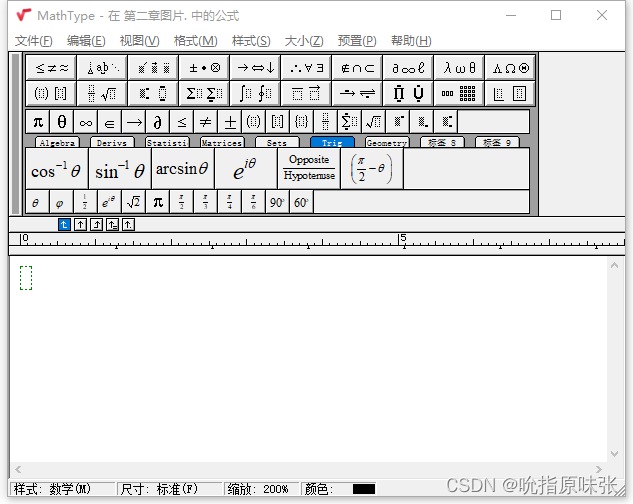Switch to the Sets tab
633x504 pixels.
click(277, 143)
